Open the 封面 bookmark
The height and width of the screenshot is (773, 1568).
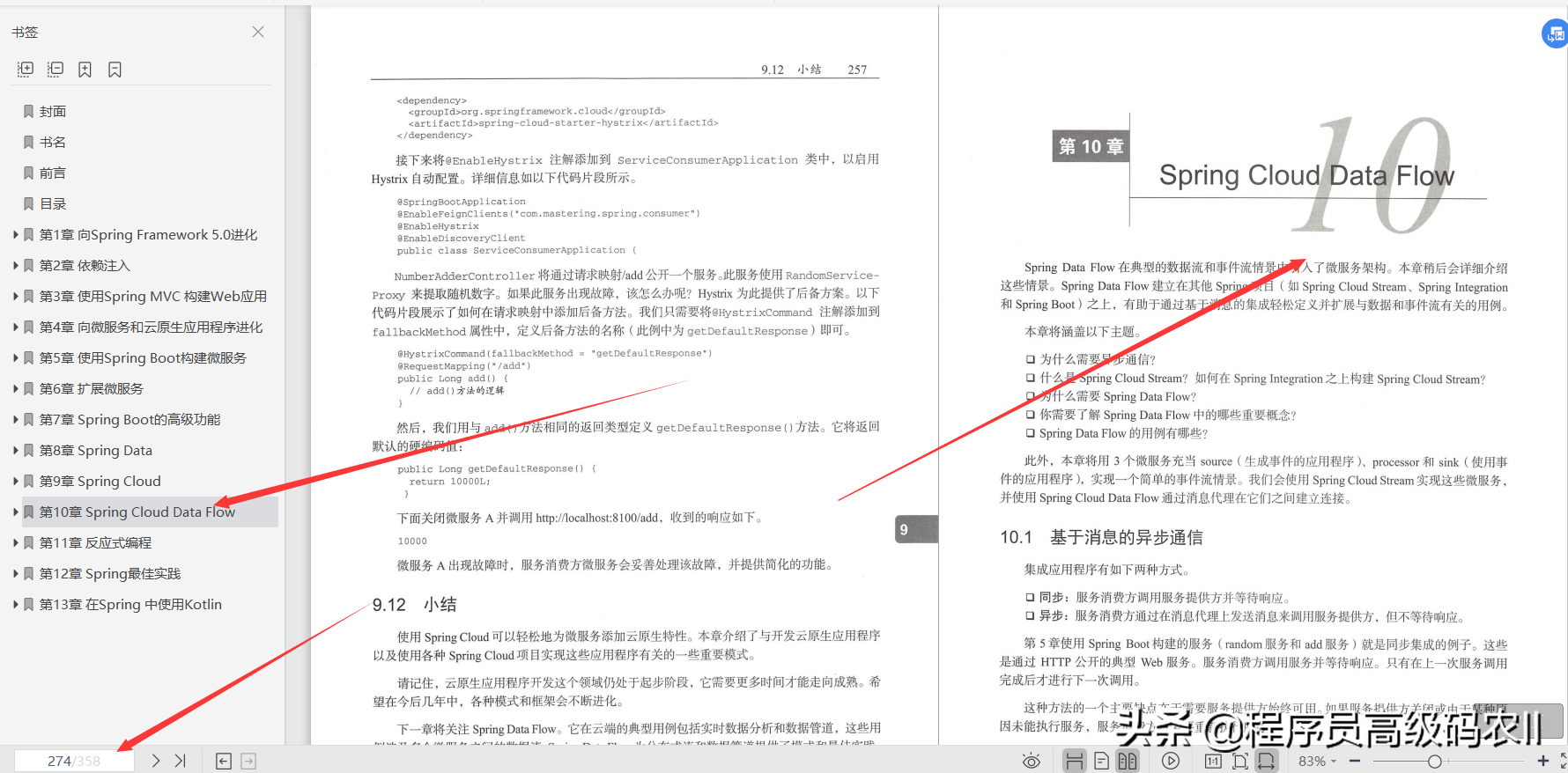pyautogui.click(x=53, y=111)
